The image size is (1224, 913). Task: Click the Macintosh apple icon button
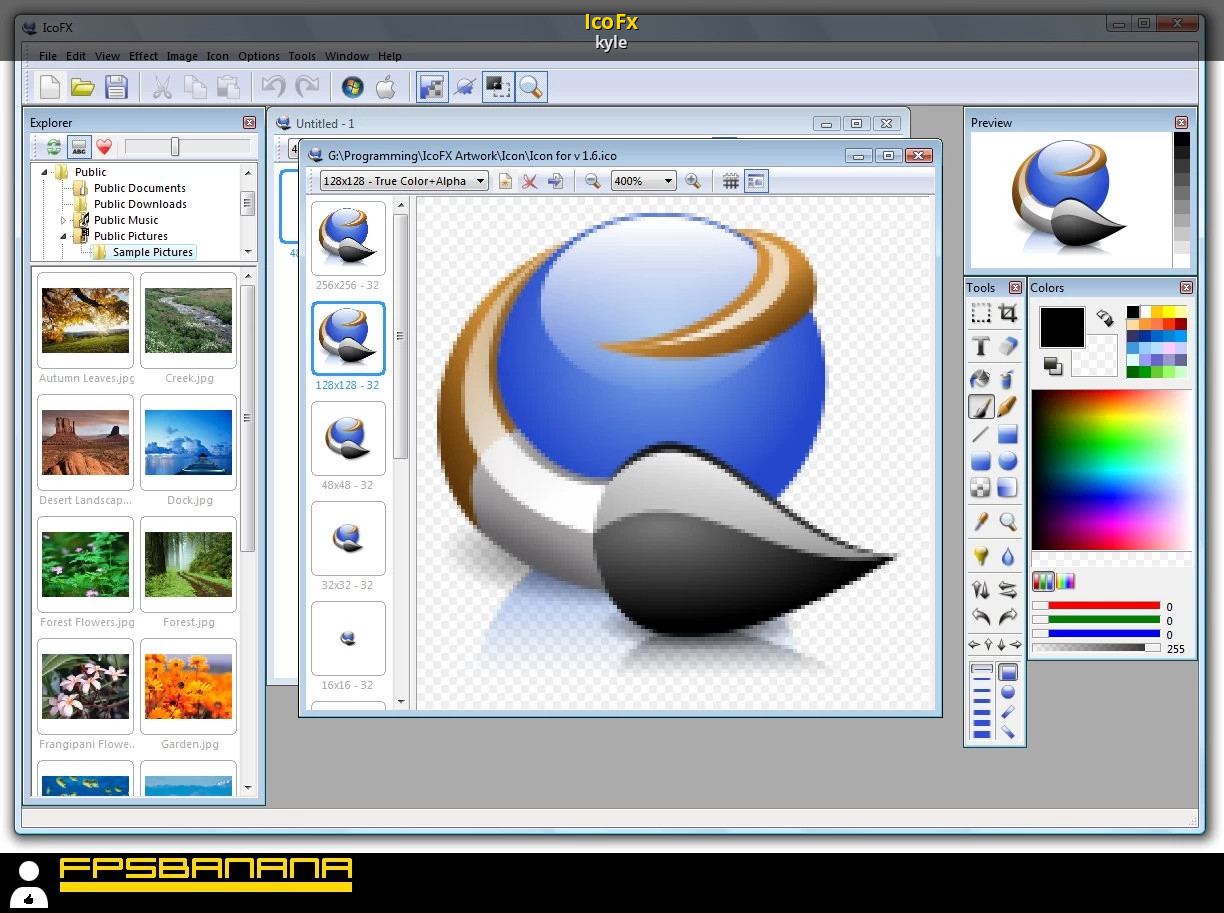386,88
